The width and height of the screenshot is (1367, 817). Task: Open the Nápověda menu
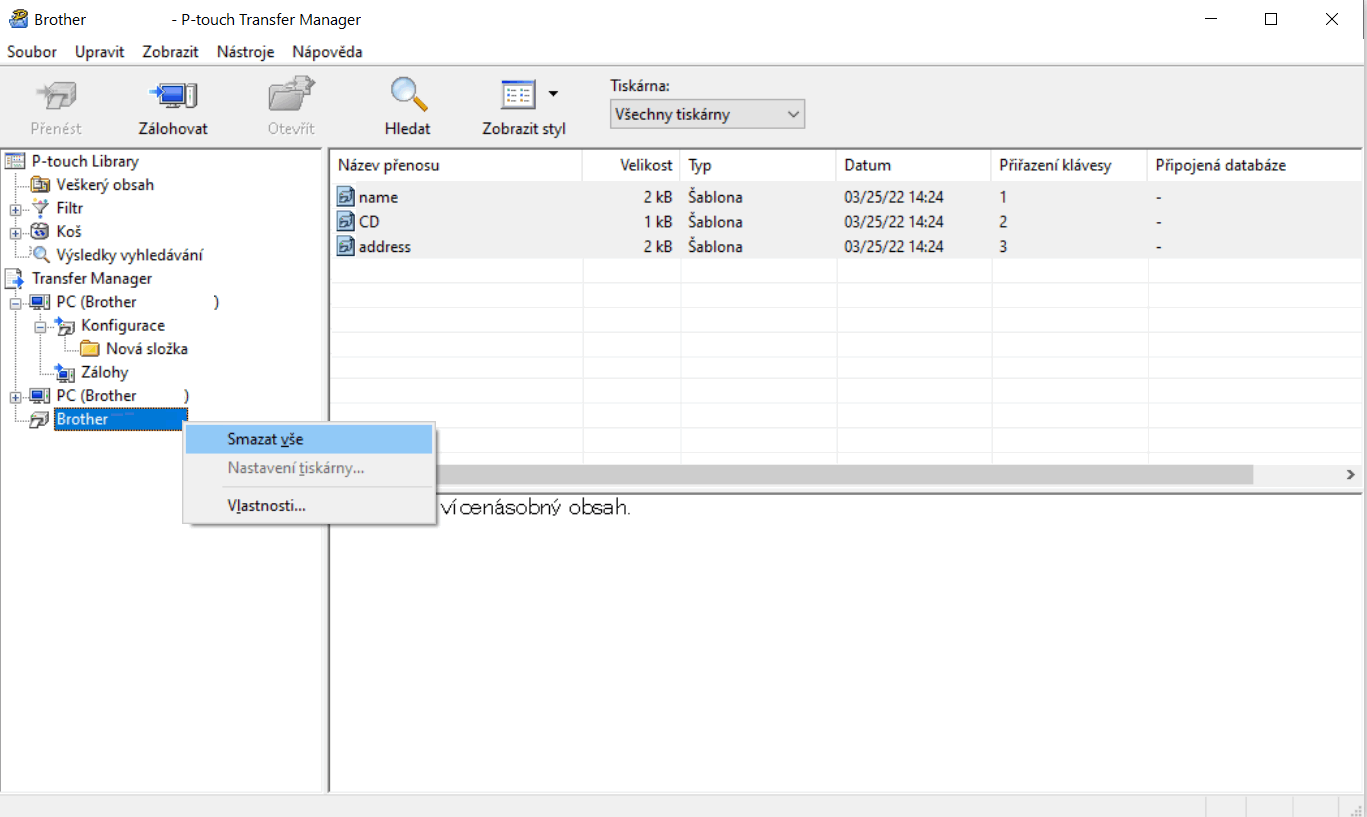click(x=327, y=51)
